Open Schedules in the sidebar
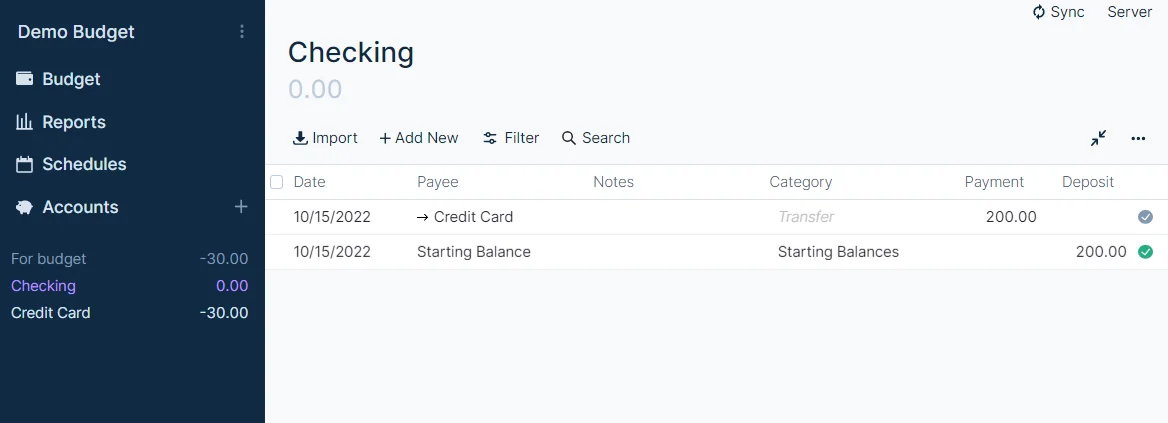Viewport: 1168px width, 423px height. tap(84, 164)
